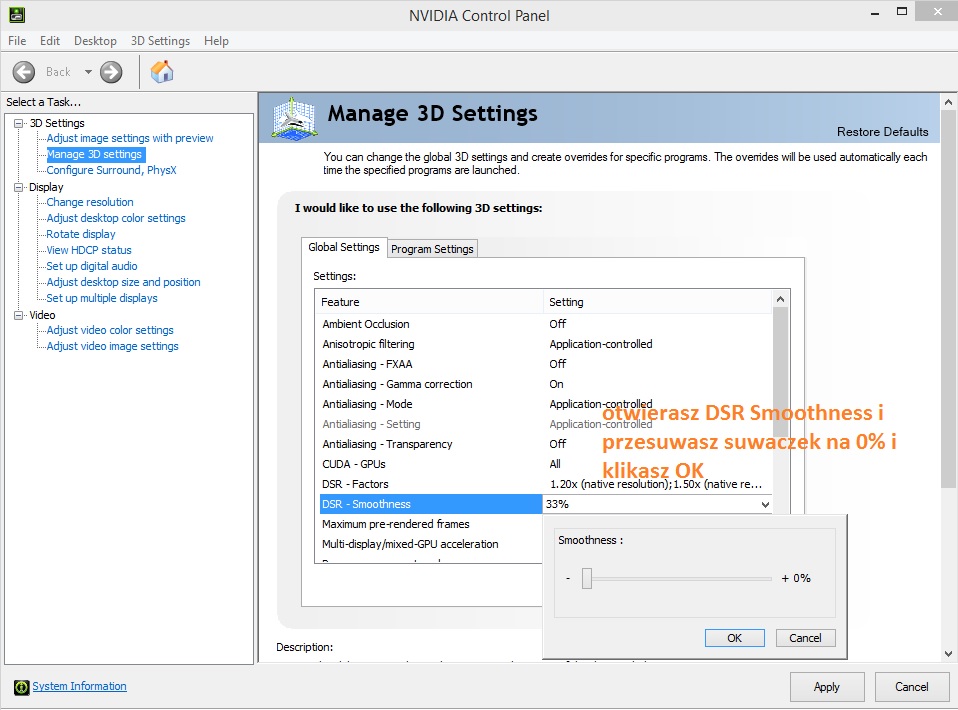Open Set up digital audio task
This screenshot has height=710, width=958.
pos(92,266)
